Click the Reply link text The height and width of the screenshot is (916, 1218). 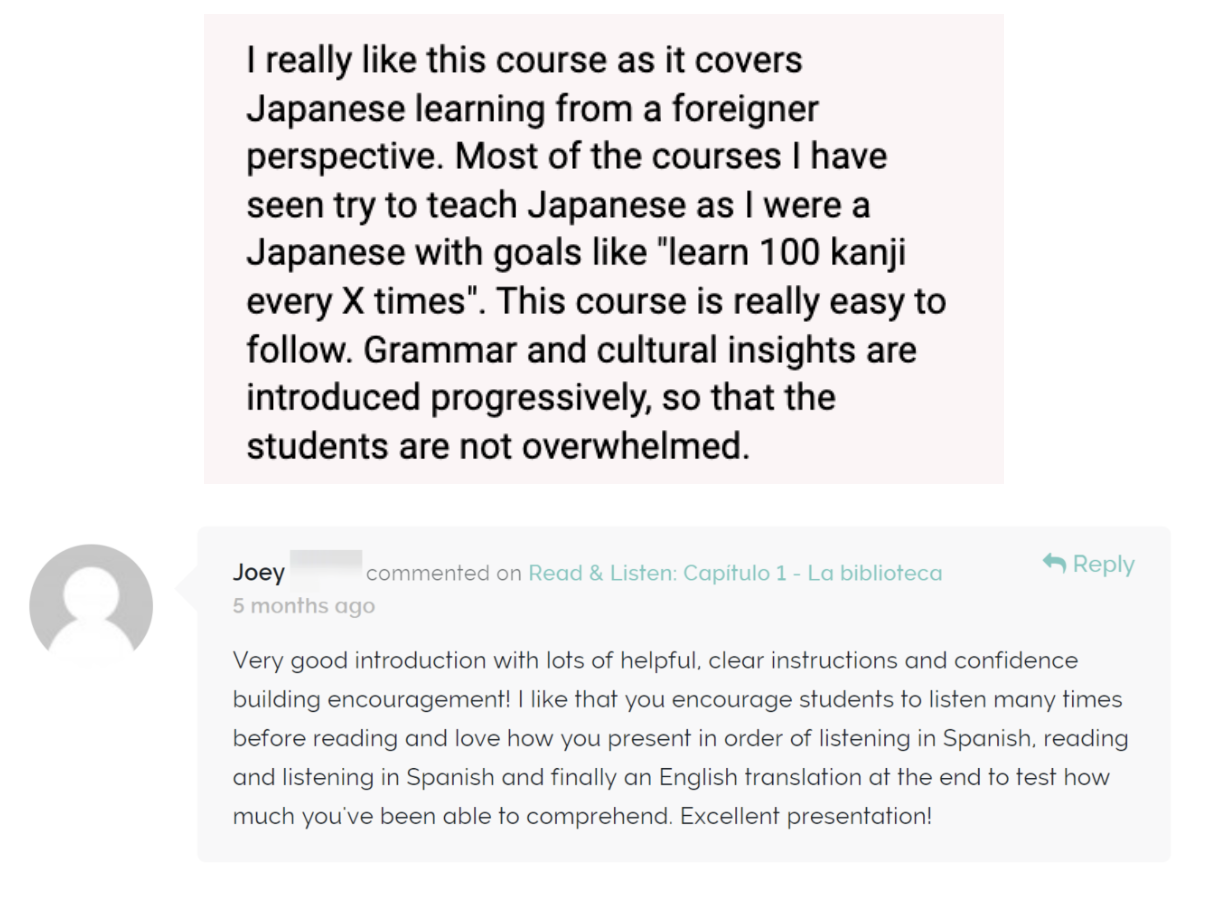pyautogui.click(x=1104, y=564)
